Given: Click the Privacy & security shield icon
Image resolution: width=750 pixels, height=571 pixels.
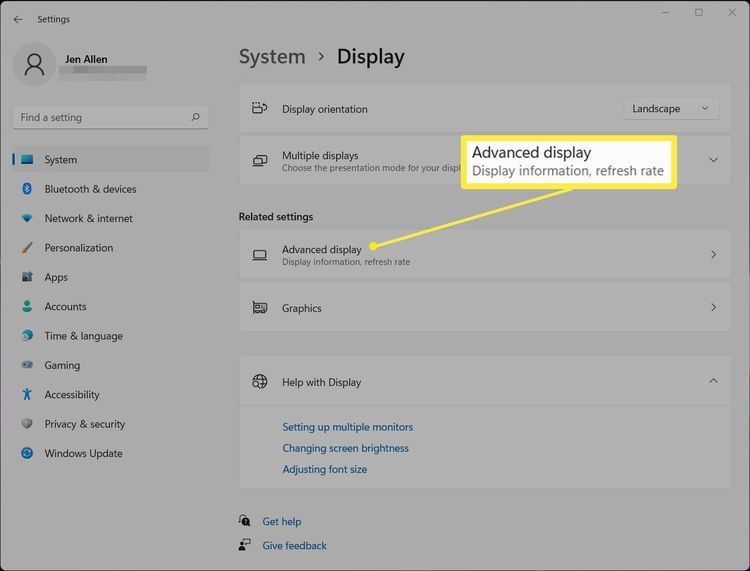Looking at the screenshot, I should click(x=27, y=424).
